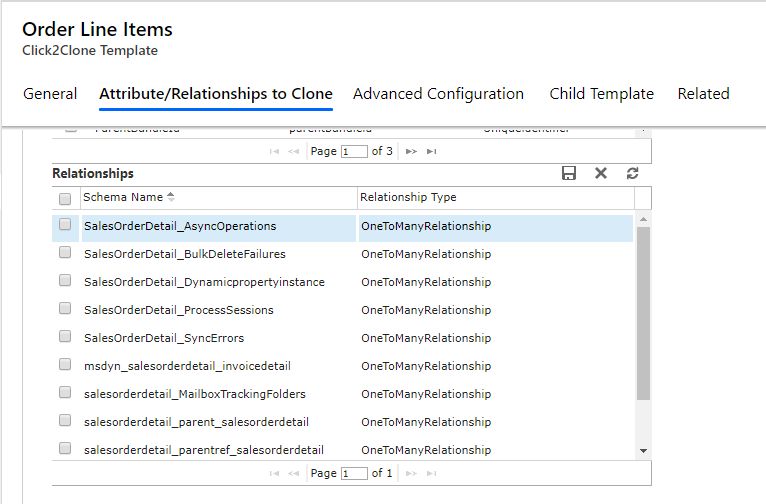This screenshot has width=766, height=504.
Task: Switch to the Child Template tab
Action: (601, 94)
